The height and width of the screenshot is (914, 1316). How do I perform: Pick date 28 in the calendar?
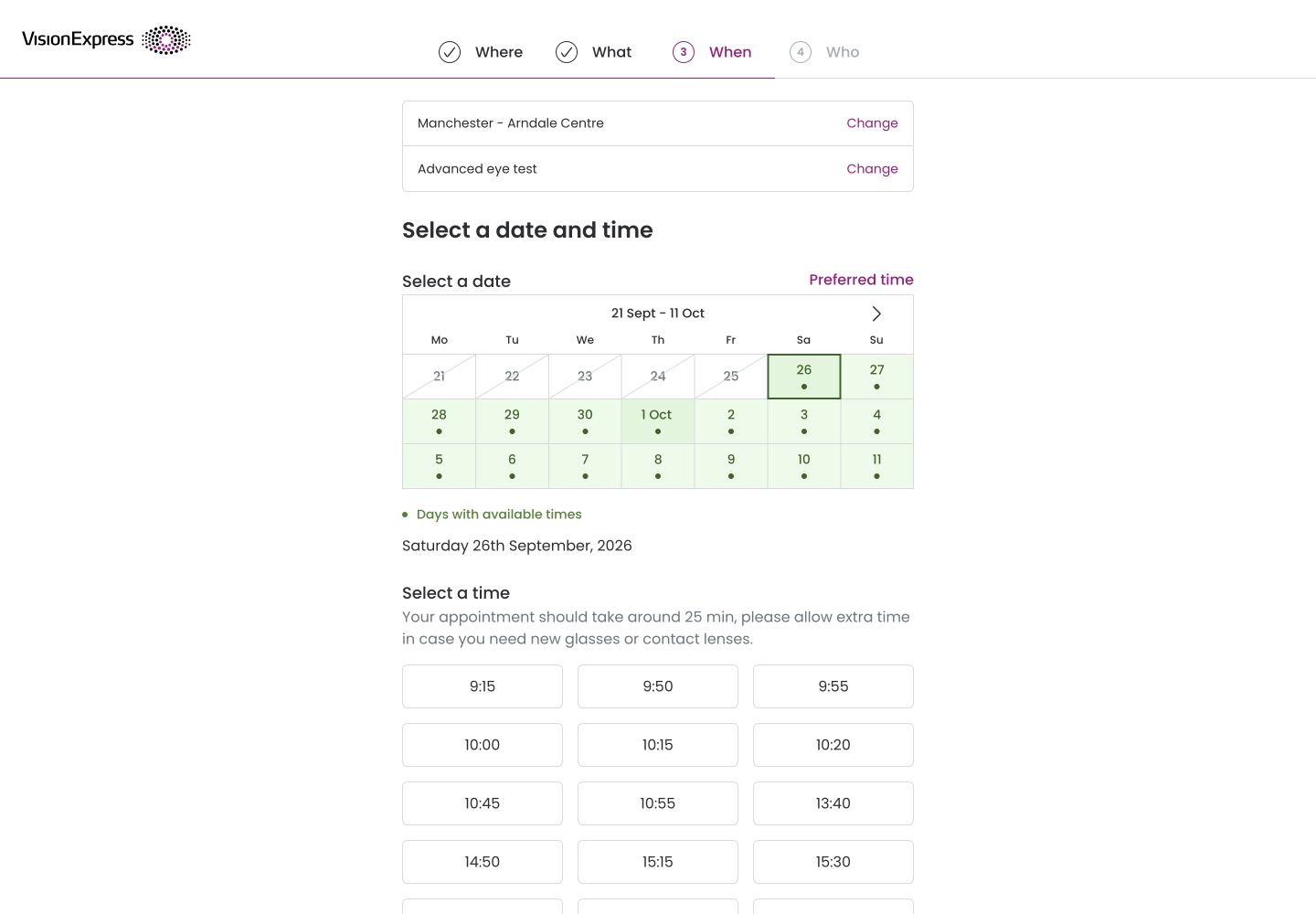tap(439, 421)
